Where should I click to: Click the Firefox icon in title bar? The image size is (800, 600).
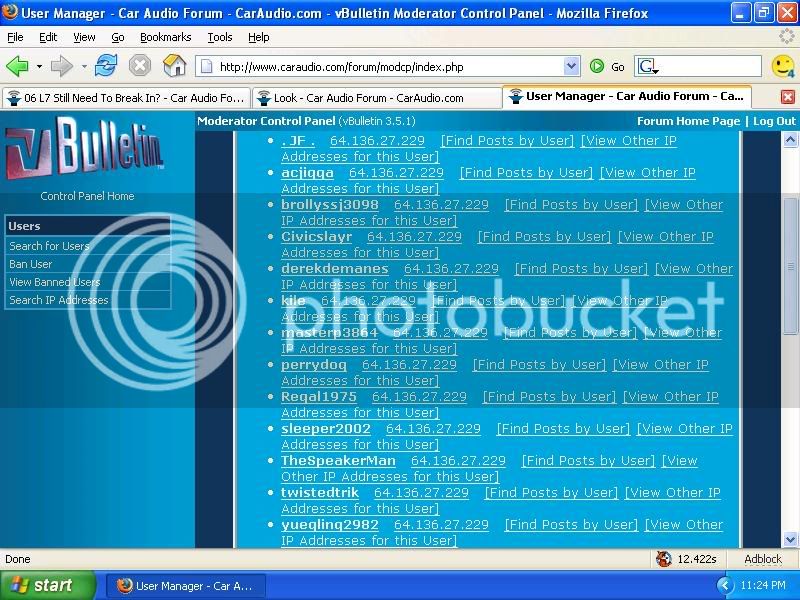10,11
